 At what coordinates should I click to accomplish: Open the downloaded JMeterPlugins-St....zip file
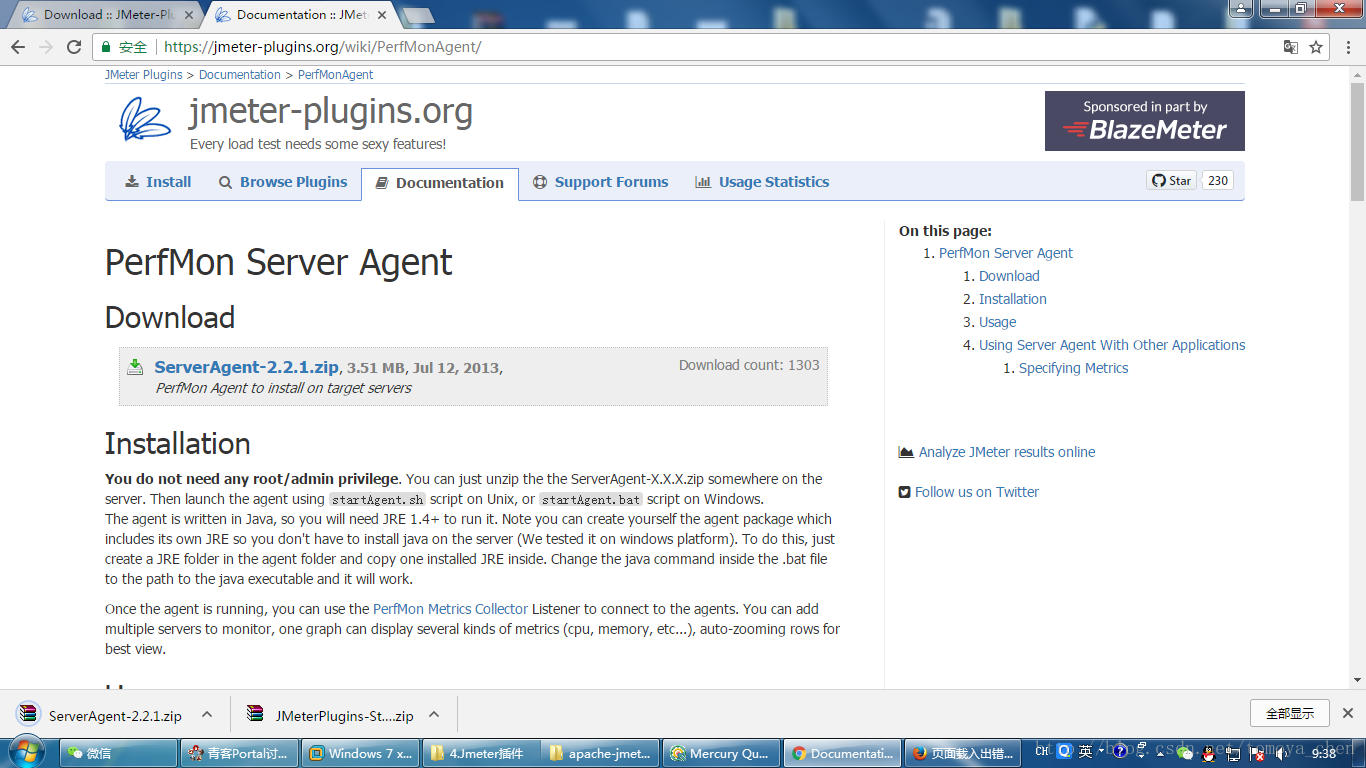(x=330, y=715)
